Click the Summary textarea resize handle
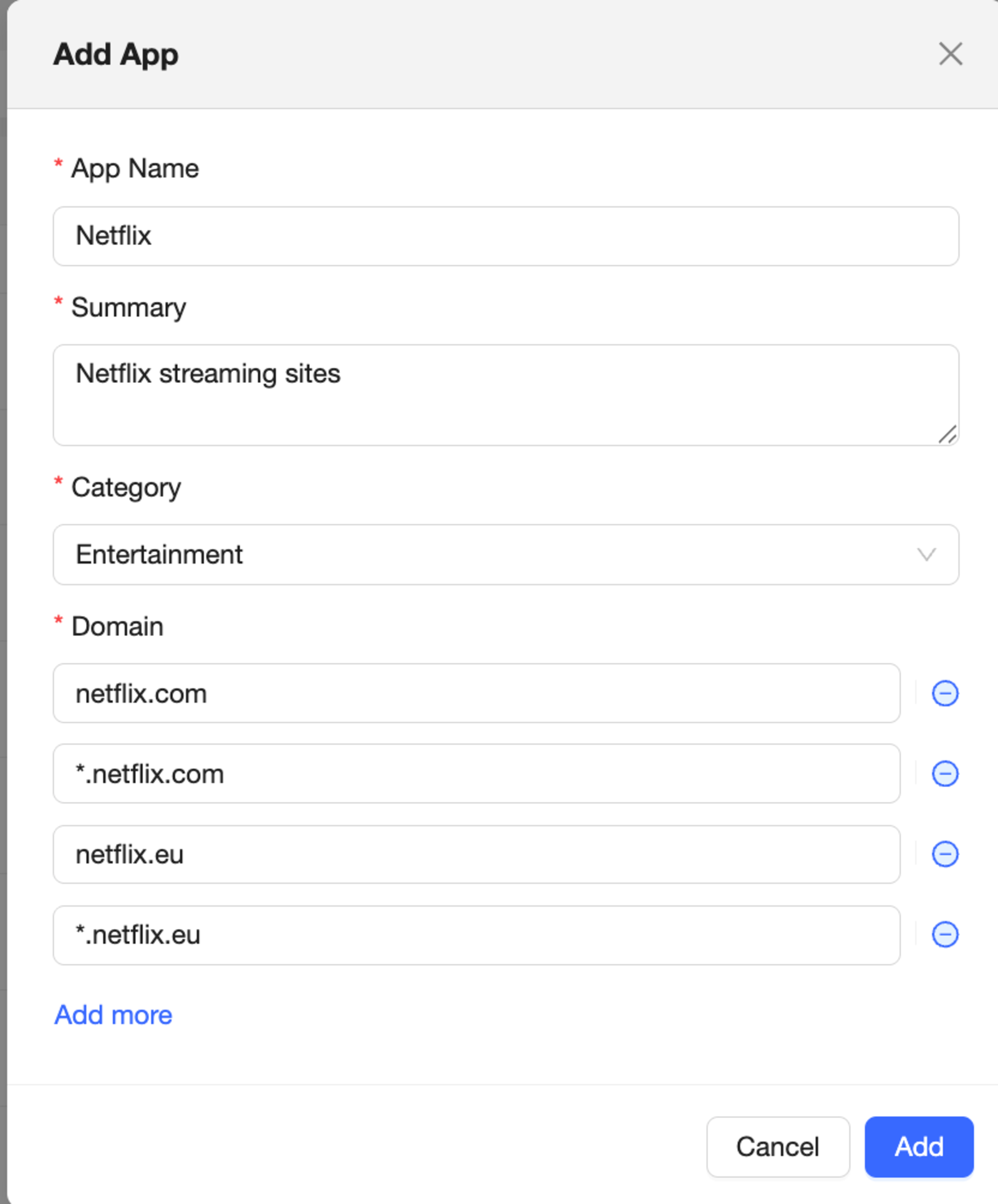Screen dimensions: 998x1204 [x=947, y=434]
